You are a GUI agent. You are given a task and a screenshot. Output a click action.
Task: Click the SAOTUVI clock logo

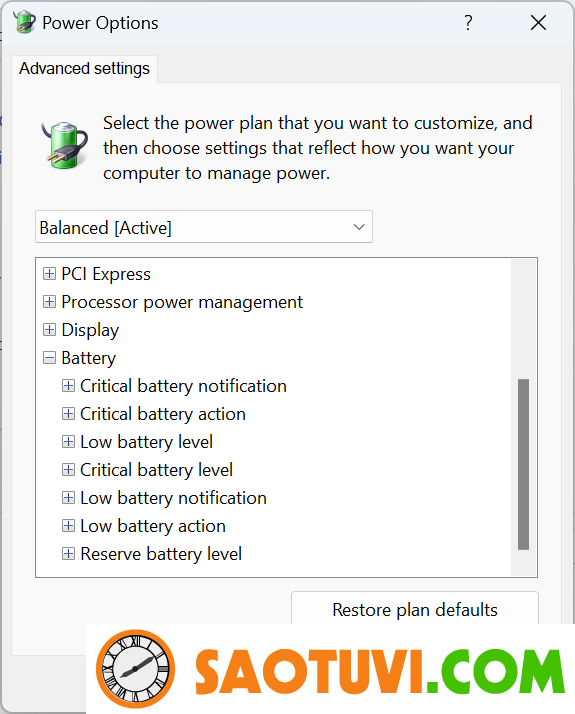[135, 669]
